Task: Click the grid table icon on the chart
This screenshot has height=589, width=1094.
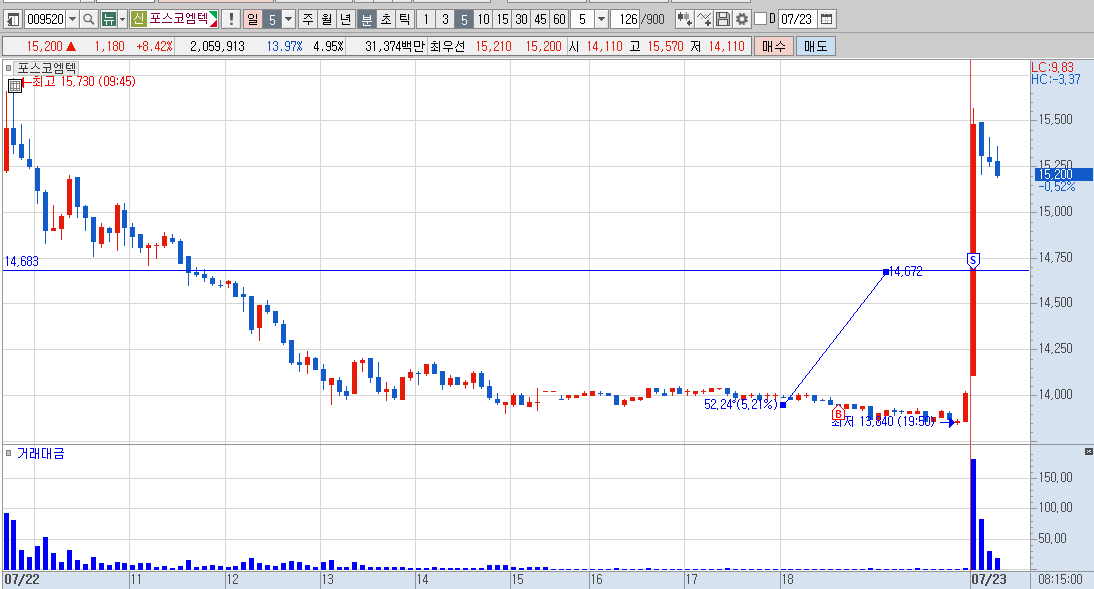Action: coord(15,86)
